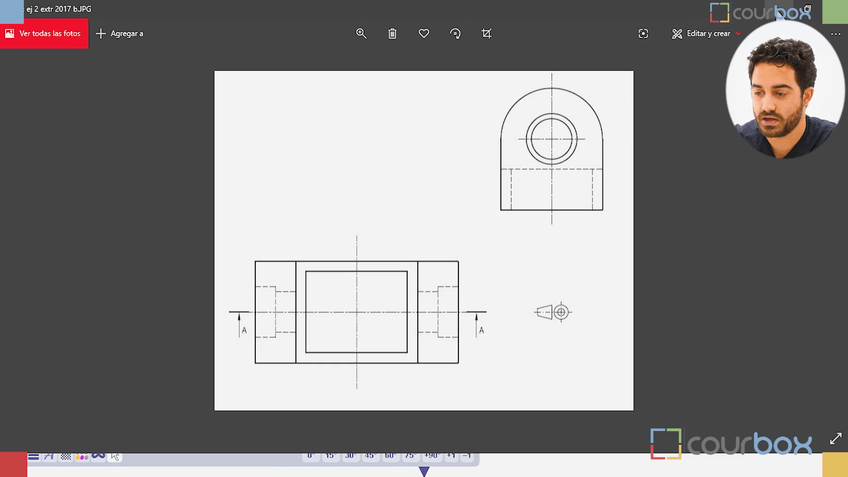Click the color palette dots icon

[82, 456]
